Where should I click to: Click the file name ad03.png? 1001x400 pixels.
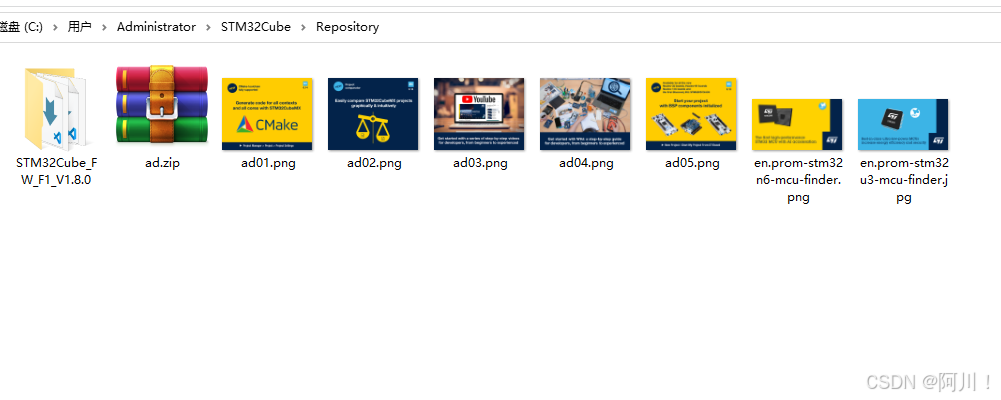480,163
